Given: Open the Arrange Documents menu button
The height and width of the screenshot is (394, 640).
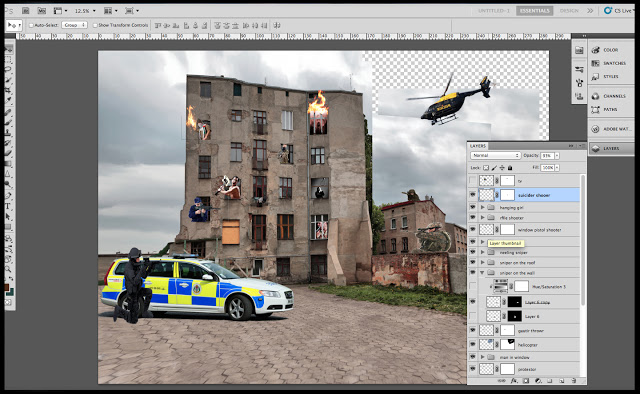Looking at the screenshot, I should pos(110,11).
